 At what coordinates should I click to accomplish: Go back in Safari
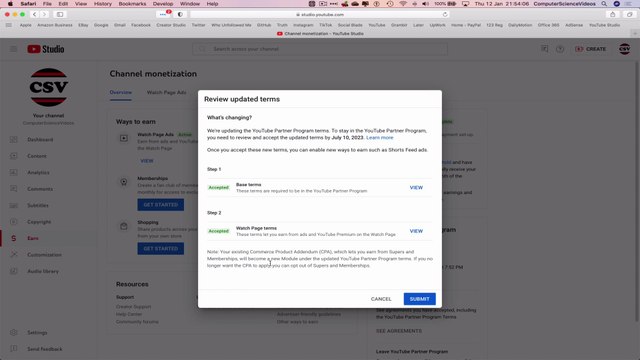[35, 14]
